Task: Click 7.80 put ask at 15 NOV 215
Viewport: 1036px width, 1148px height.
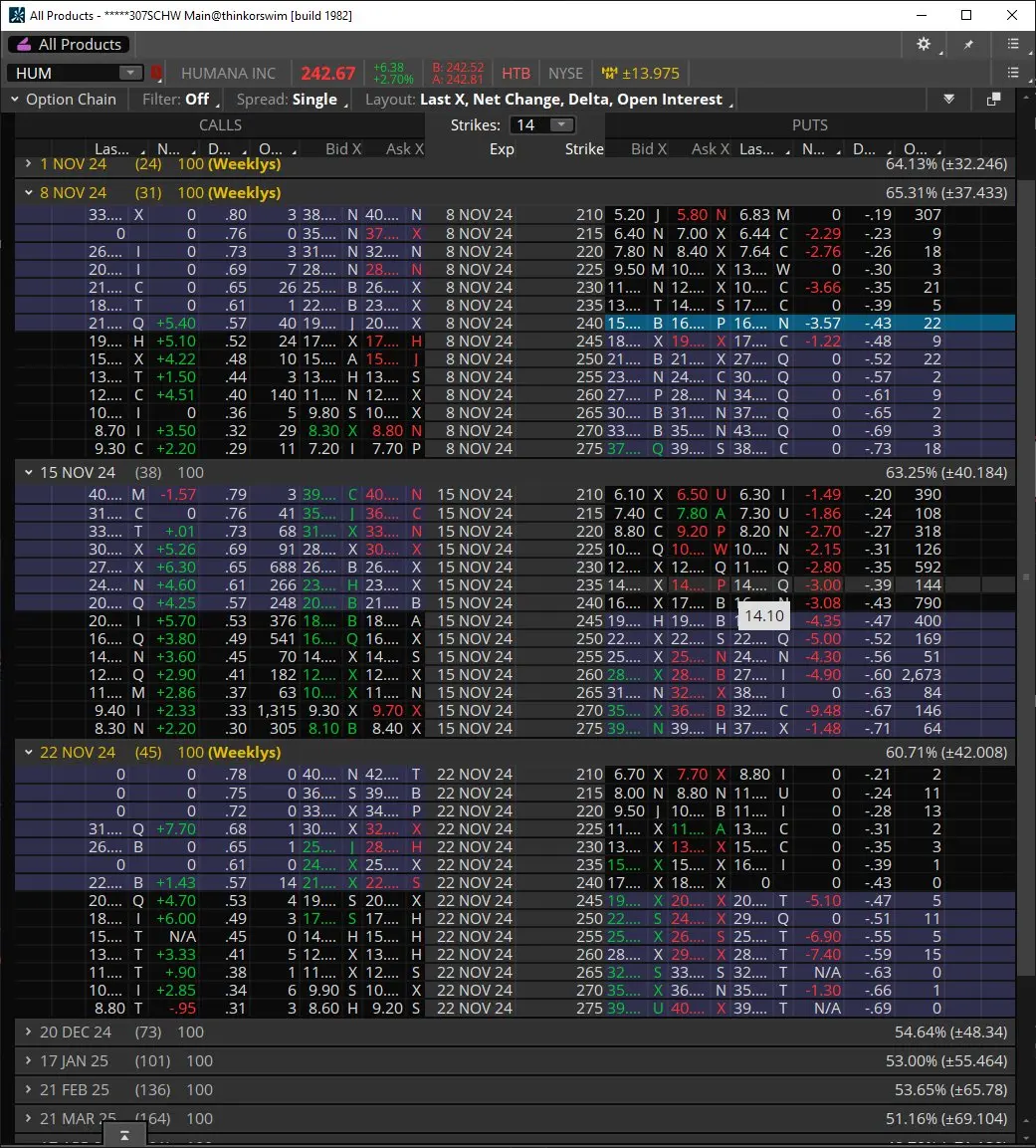Action: point(692,513)
